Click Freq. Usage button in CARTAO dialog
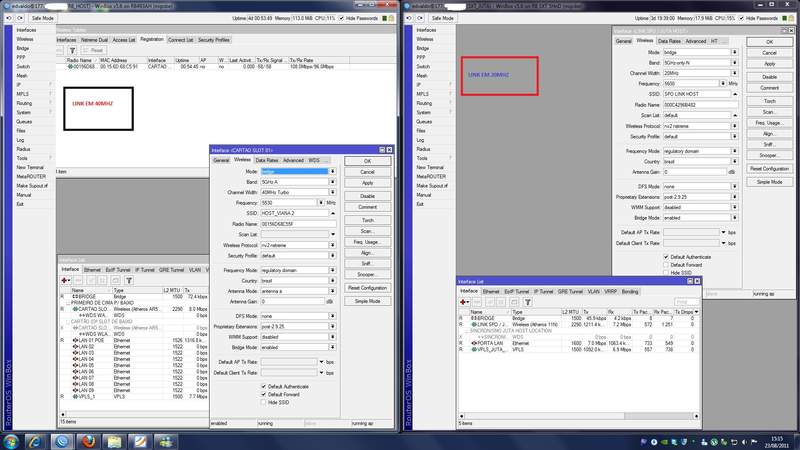 tap(367, 242)
